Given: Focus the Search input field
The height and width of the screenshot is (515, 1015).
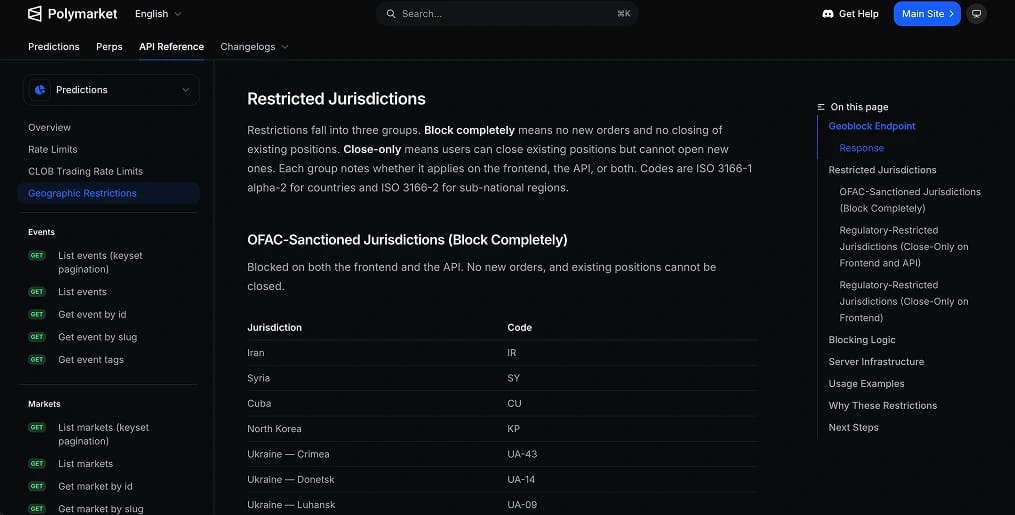Looking at the screenshot, I should coord(507,14).
